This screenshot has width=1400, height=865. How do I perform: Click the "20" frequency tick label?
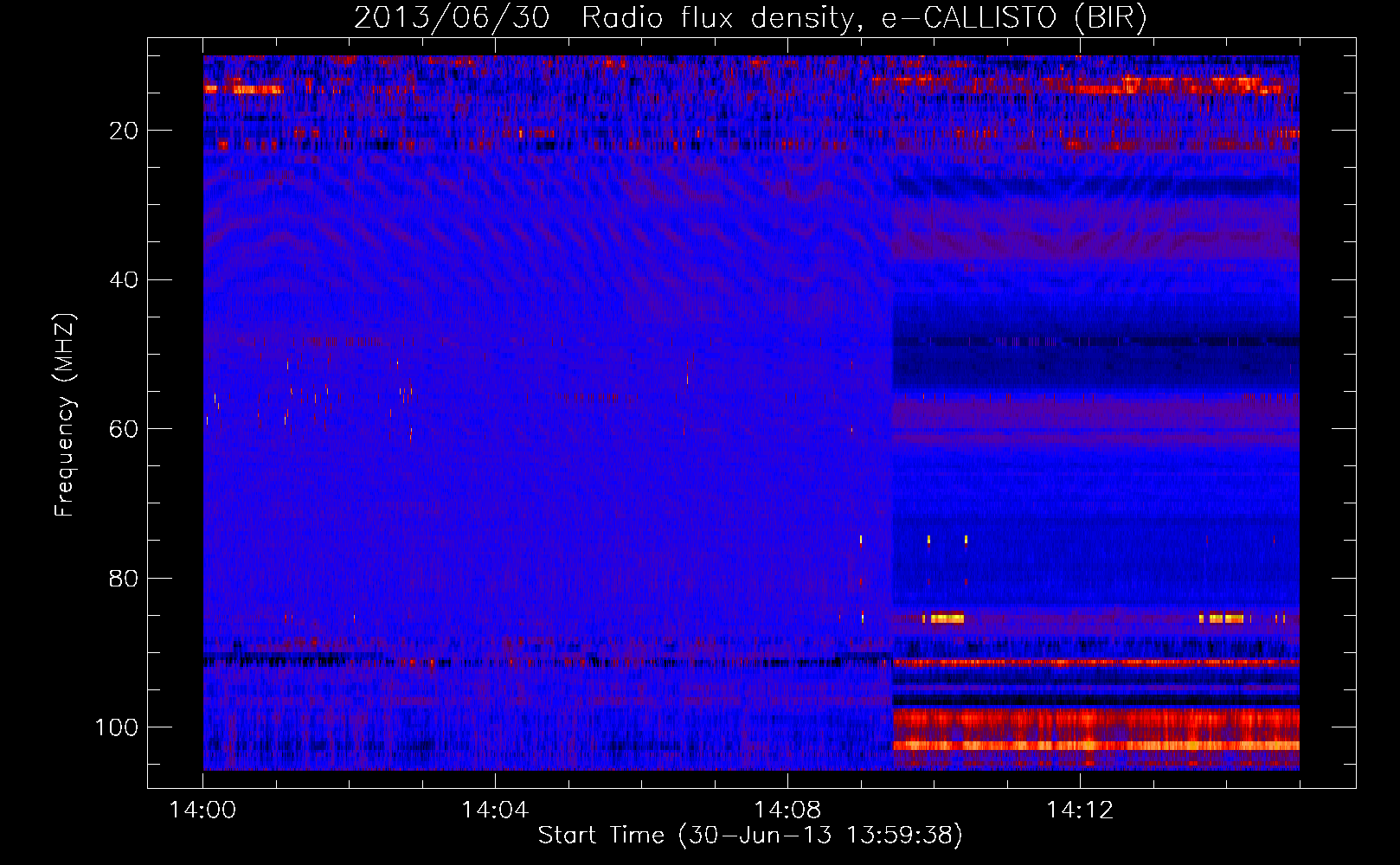(x=124, y=131)
